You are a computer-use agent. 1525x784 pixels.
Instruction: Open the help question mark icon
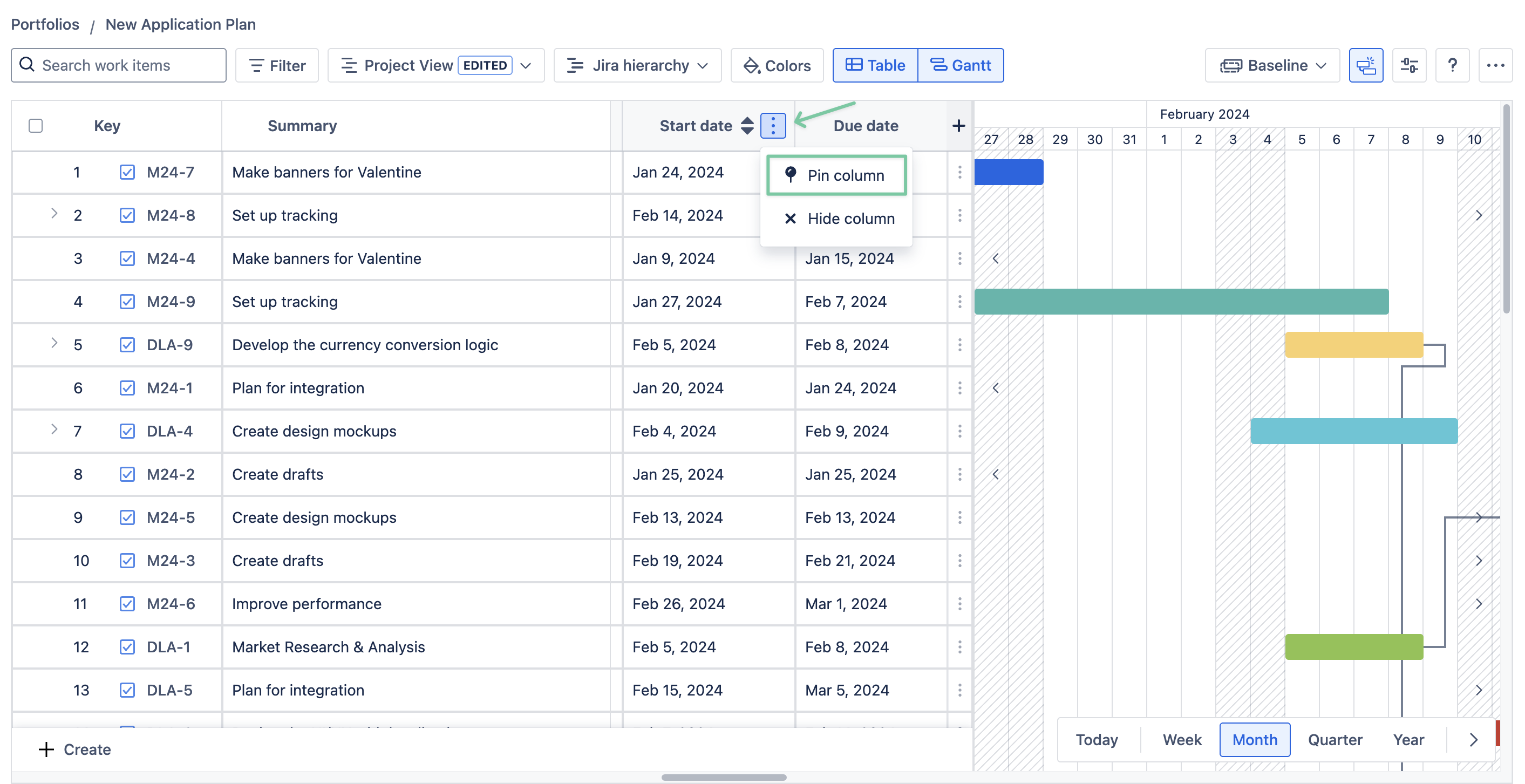coord(1452,65)
